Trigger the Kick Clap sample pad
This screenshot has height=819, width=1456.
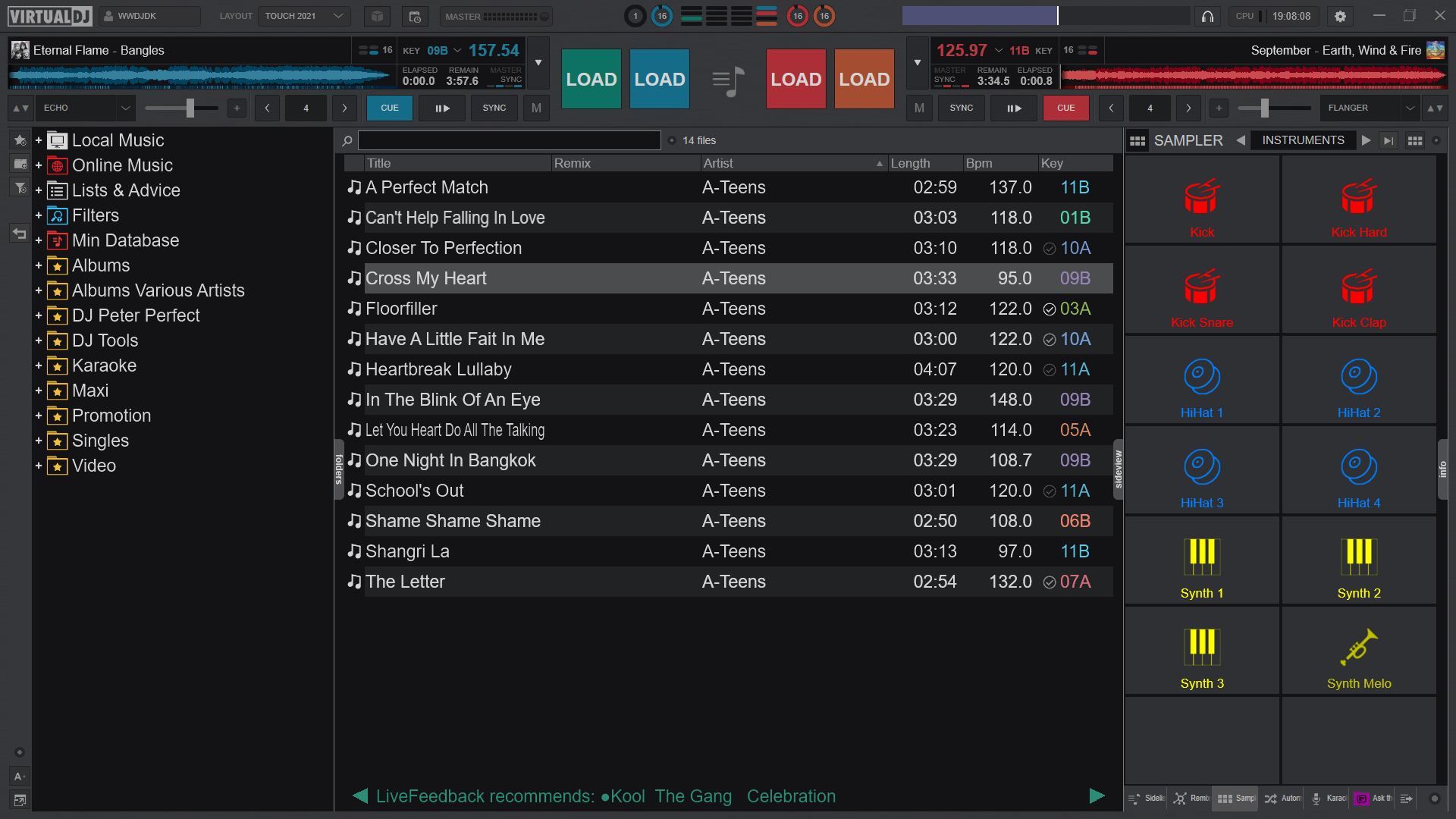[x=1359, y=290]
